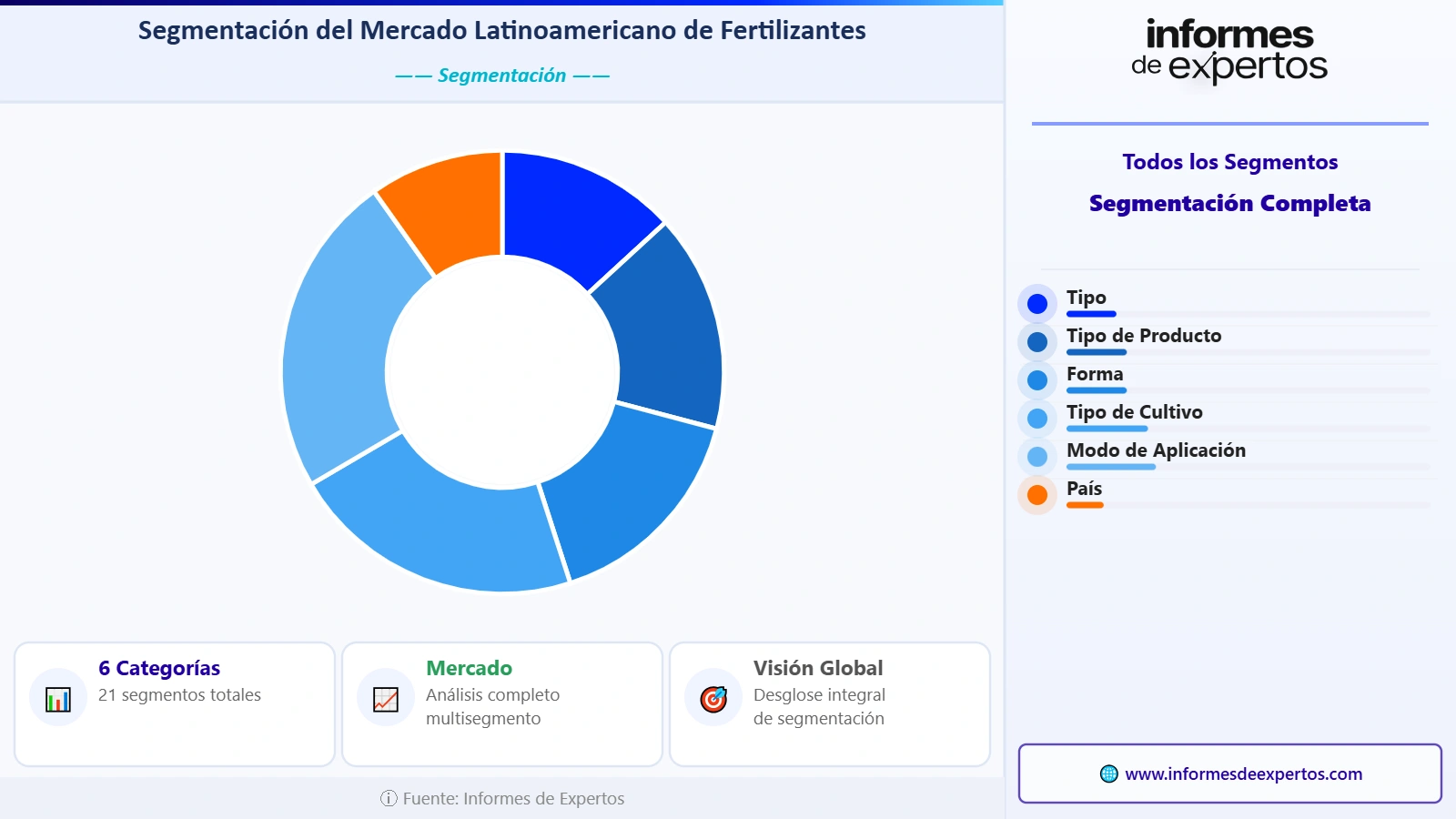Click the Visión Global card title
The width and height of the screenshot is (1456, 819).
[818, 668]
